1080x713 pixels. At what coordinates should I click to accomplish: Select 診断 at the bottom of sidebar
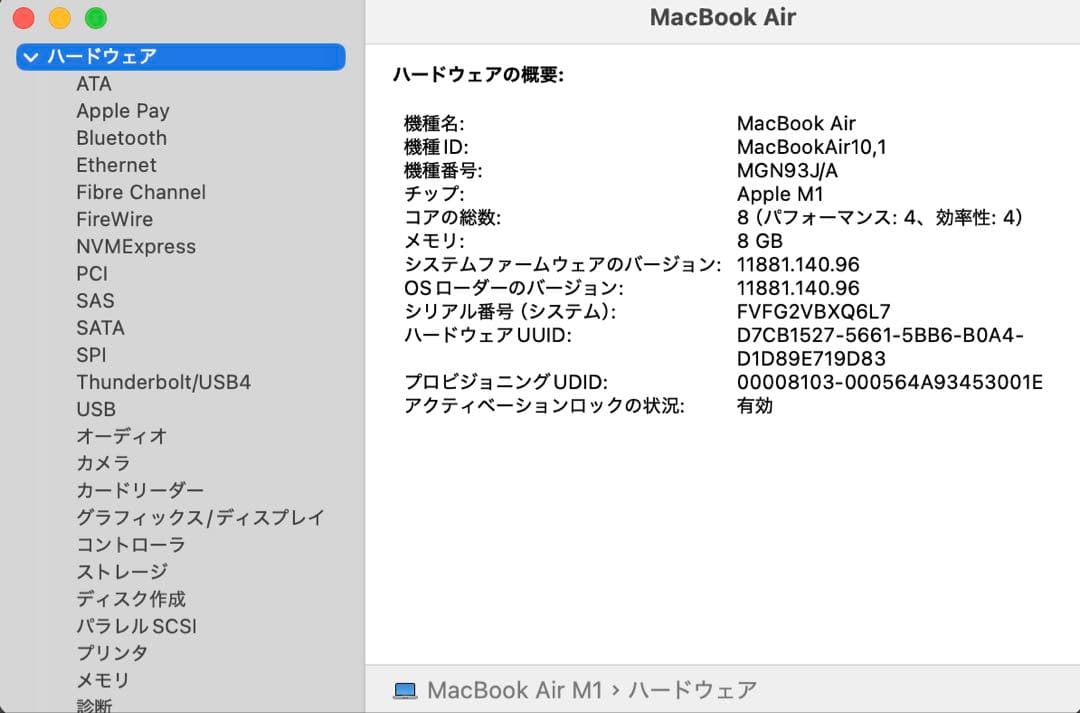pyautogui.click(x=95, y=705)
